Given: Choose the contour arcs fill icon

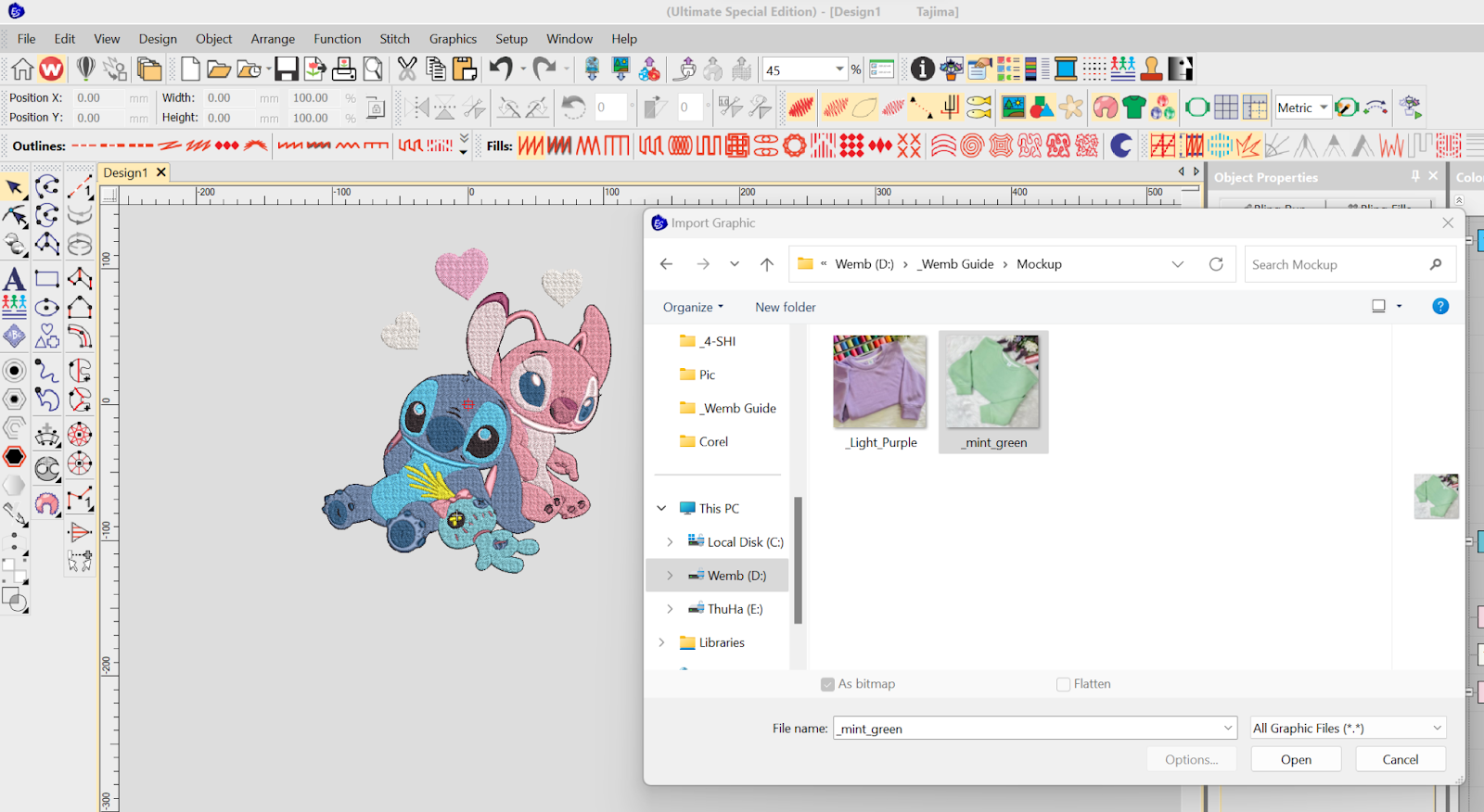Looking at the screenshot, I should 942,146.
